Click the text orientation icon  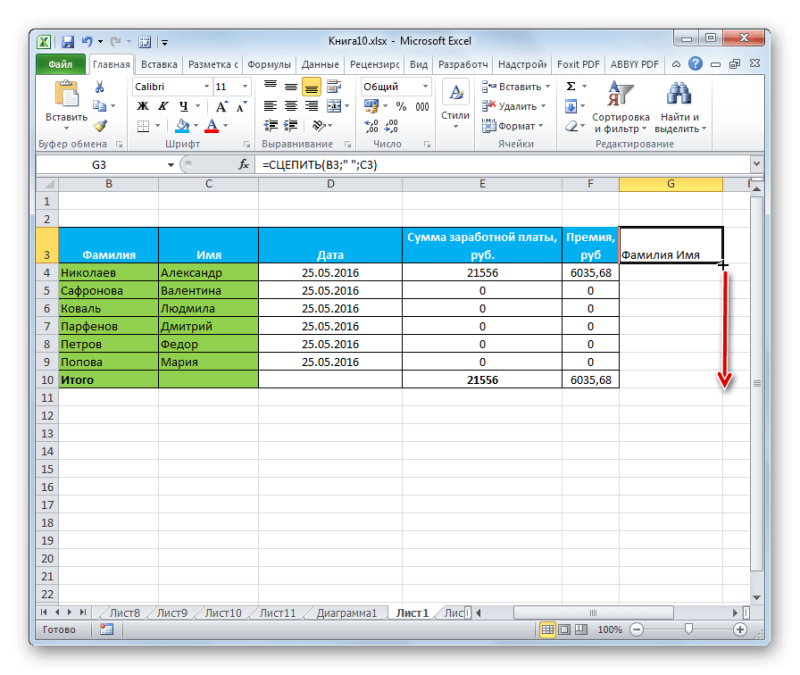point(319,126)
